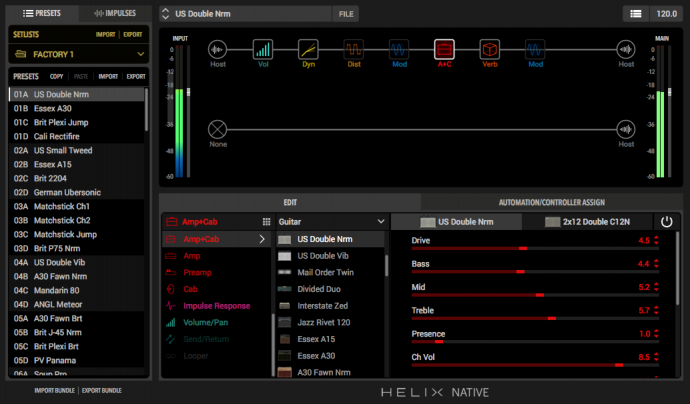
Task: Click COPY in the Presets header
Action: click(56, 76)
